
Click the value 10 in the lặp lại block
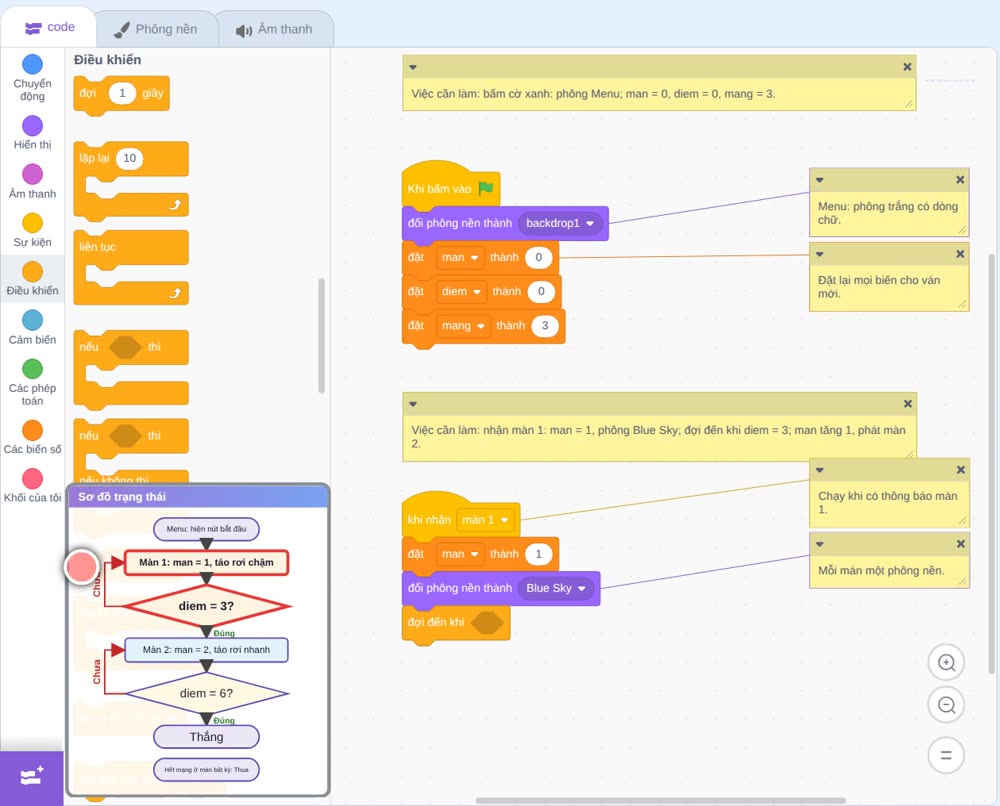coord(129,158)
